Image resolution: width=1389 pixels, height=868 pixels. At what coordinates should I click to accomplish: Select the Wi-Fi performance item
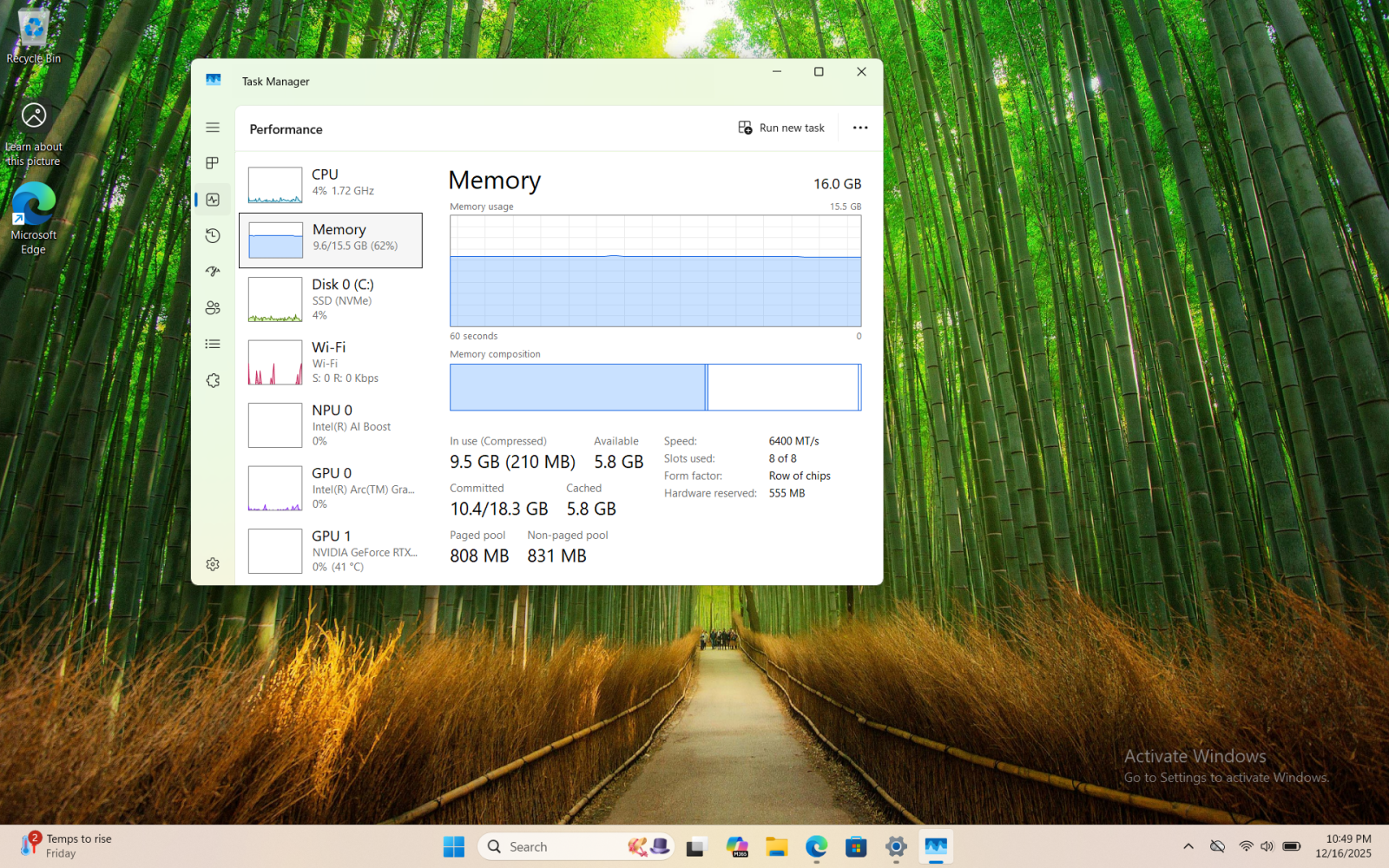pos(331,362)
